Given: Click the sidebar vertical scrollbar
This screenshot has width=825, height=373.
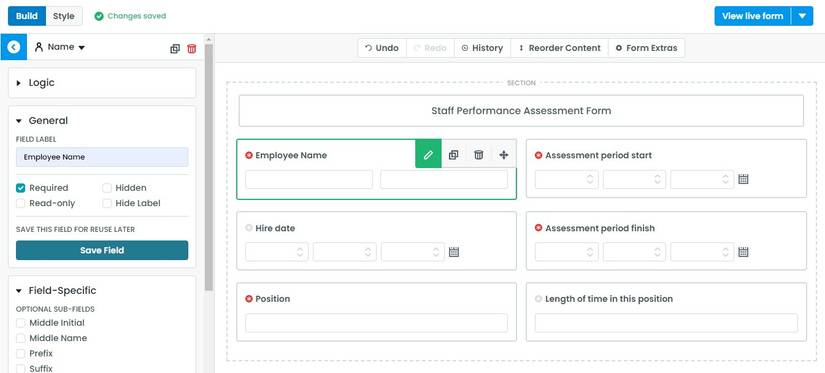Looking at the screenshot, I should coord(209,167).
